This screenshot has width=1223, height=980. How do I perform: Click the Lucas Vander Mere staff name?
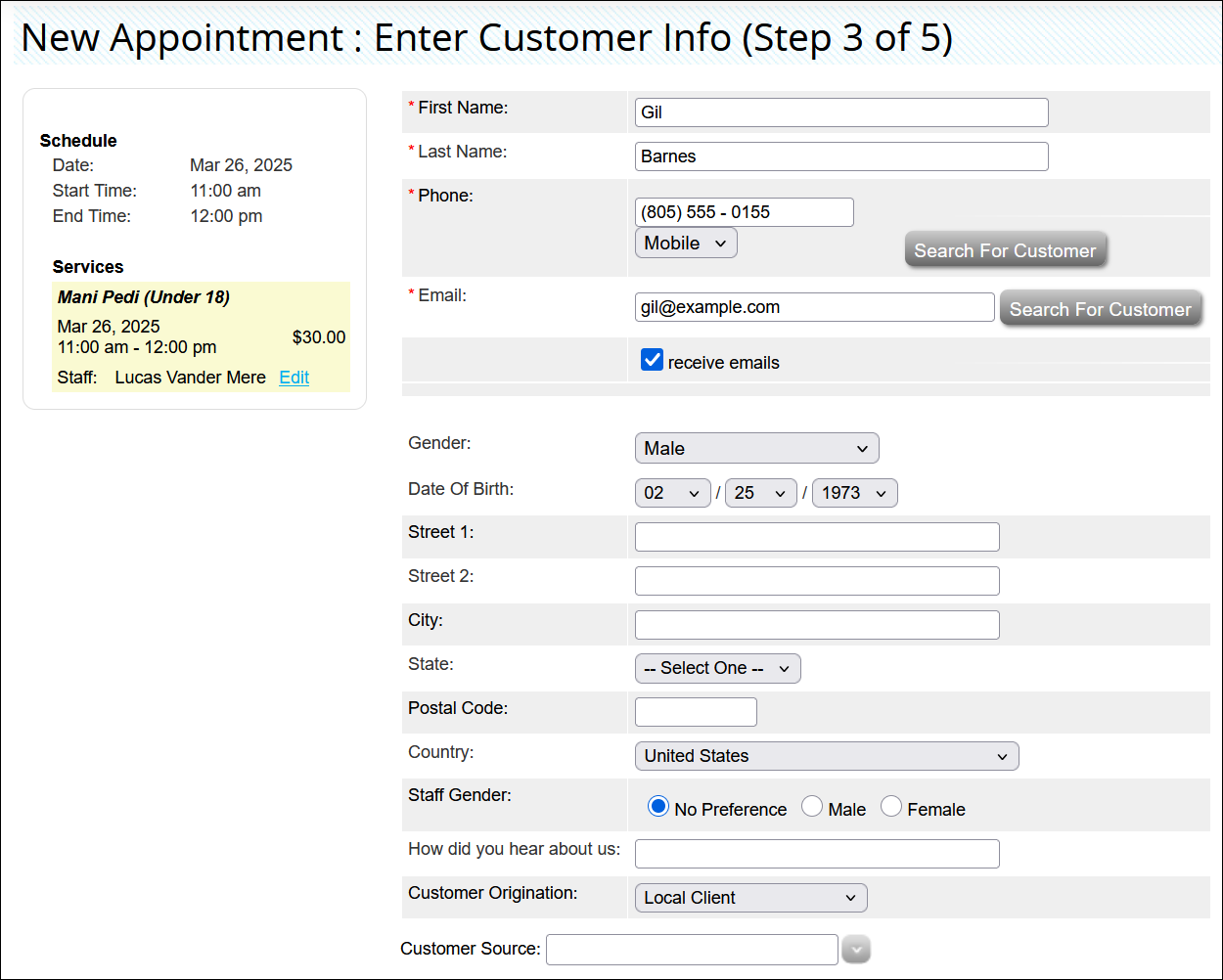[191, 378]
